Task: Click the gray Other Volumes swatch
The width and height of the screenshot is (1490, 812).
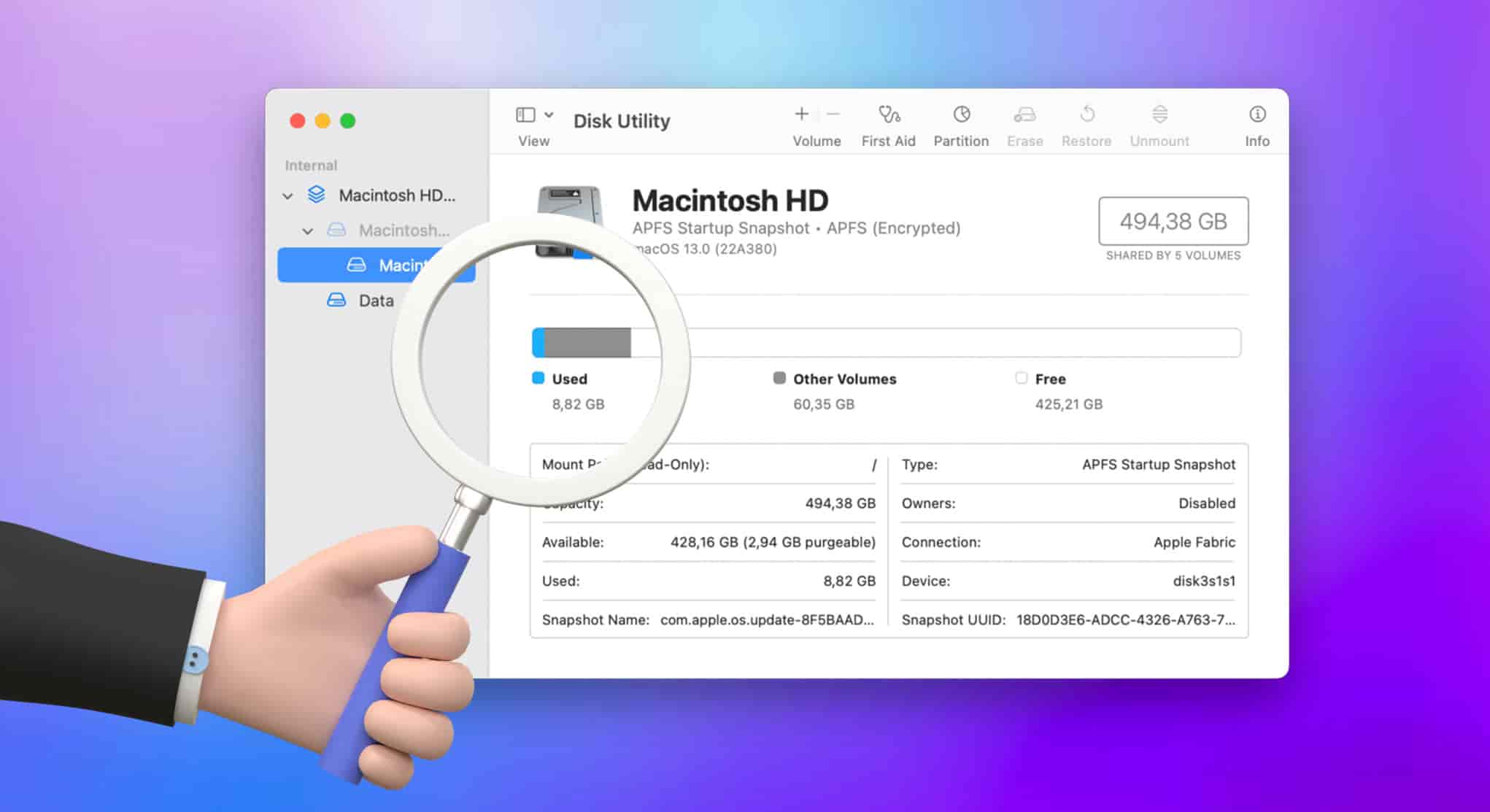Action: click(x=779, y=378)
